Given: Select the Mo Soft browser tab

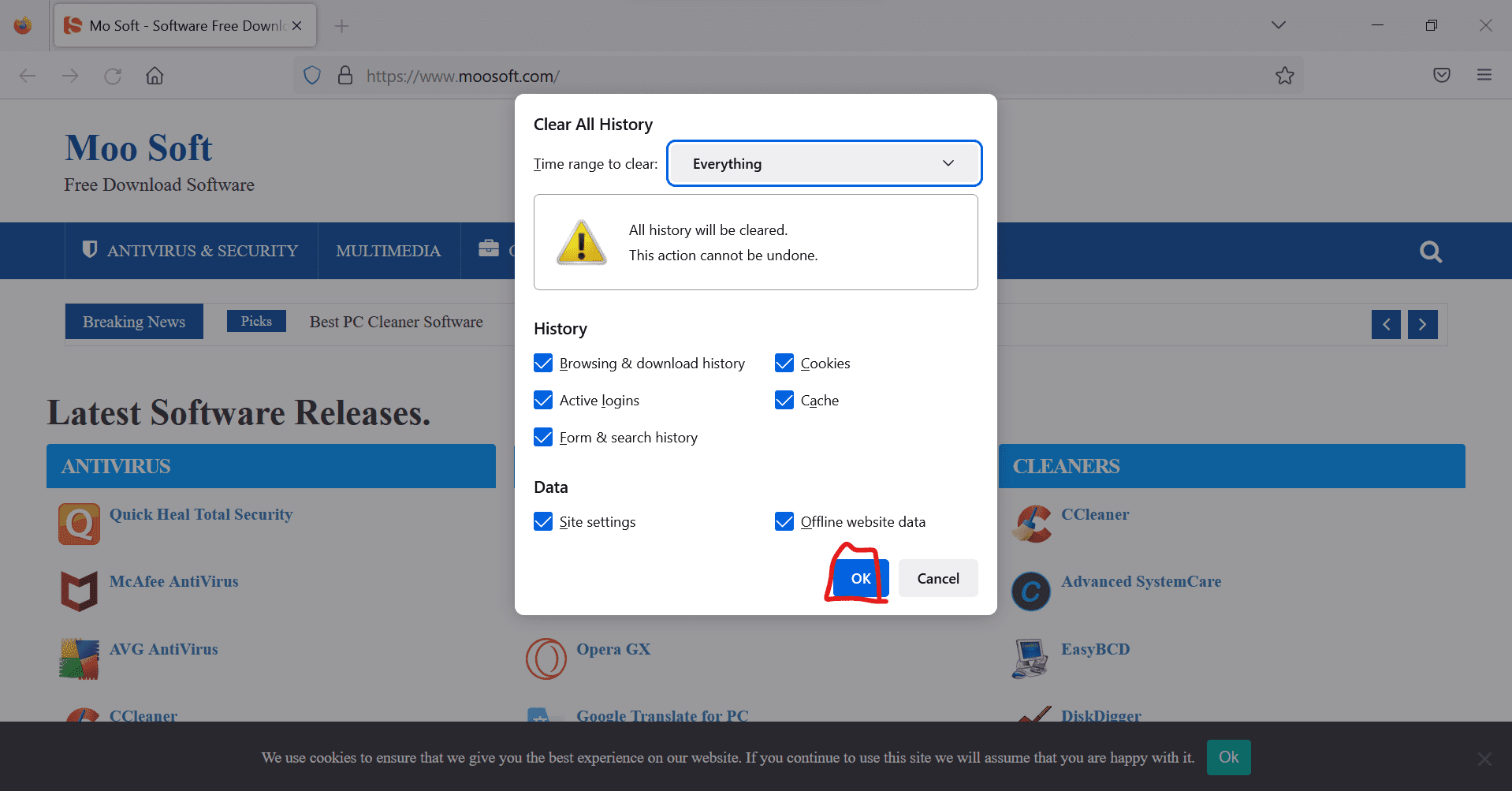Looking at the screenshot, I should [x=185, y=25].
